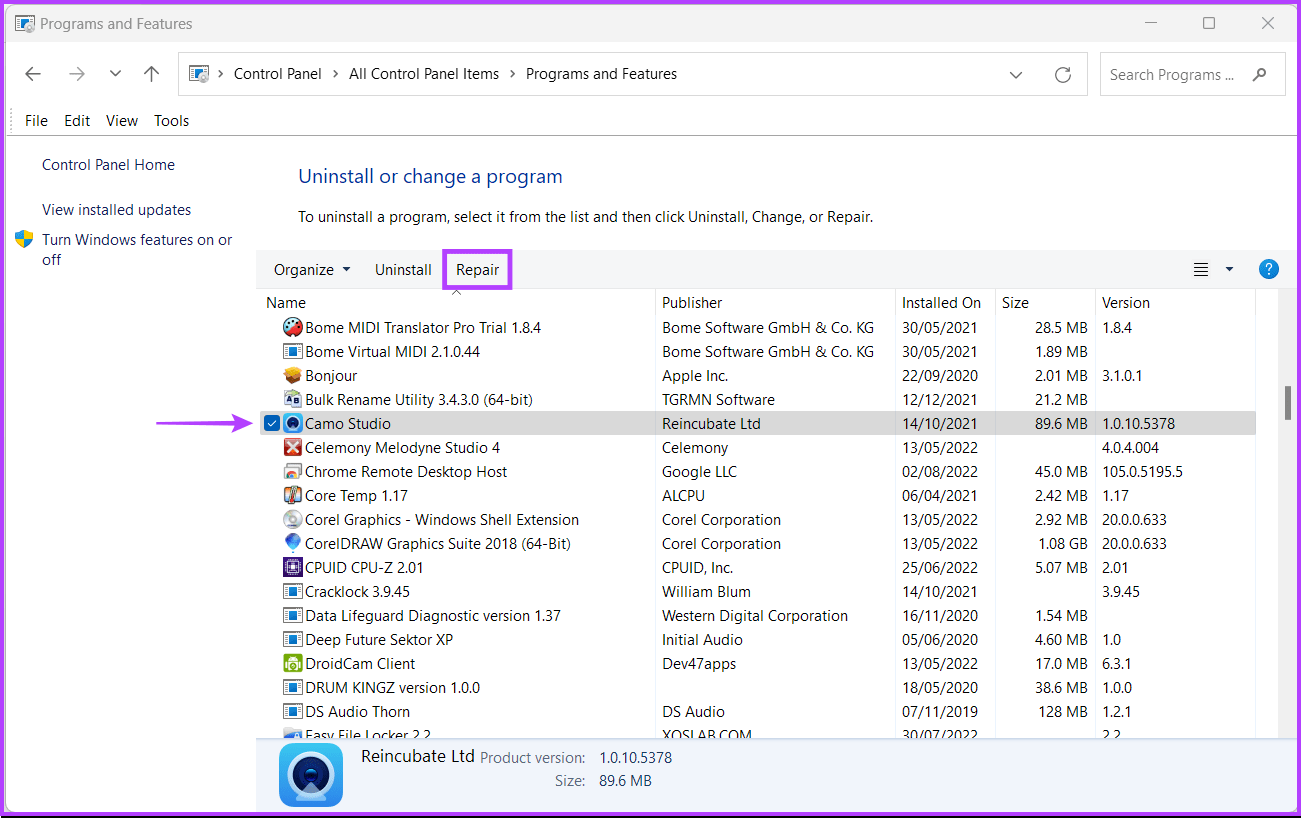Click the Camo Studio app icon

(292, 423)
